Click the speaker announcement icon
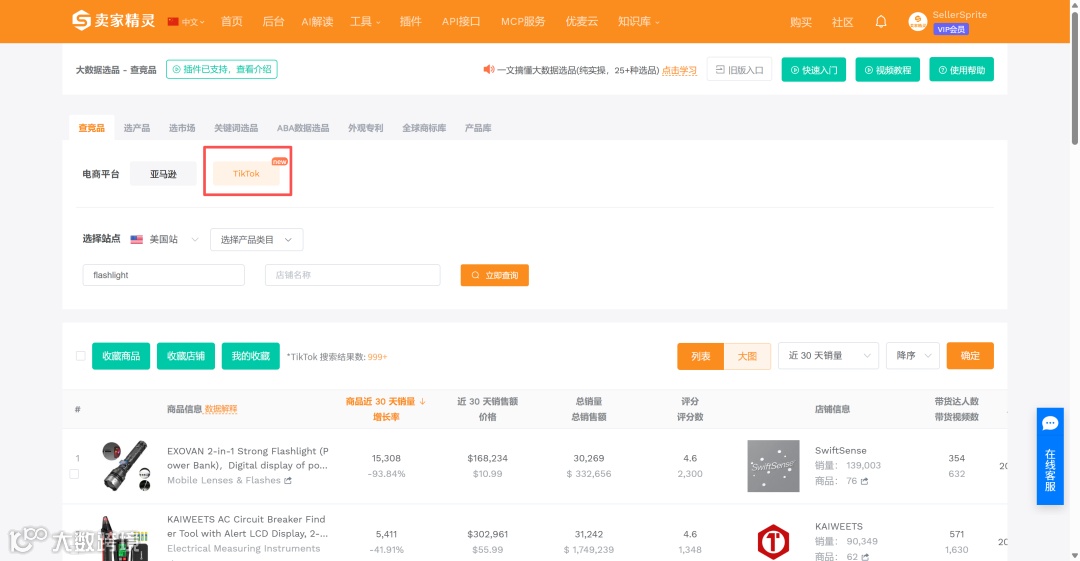The image size is (1080, 561). (x=488, y=70)
